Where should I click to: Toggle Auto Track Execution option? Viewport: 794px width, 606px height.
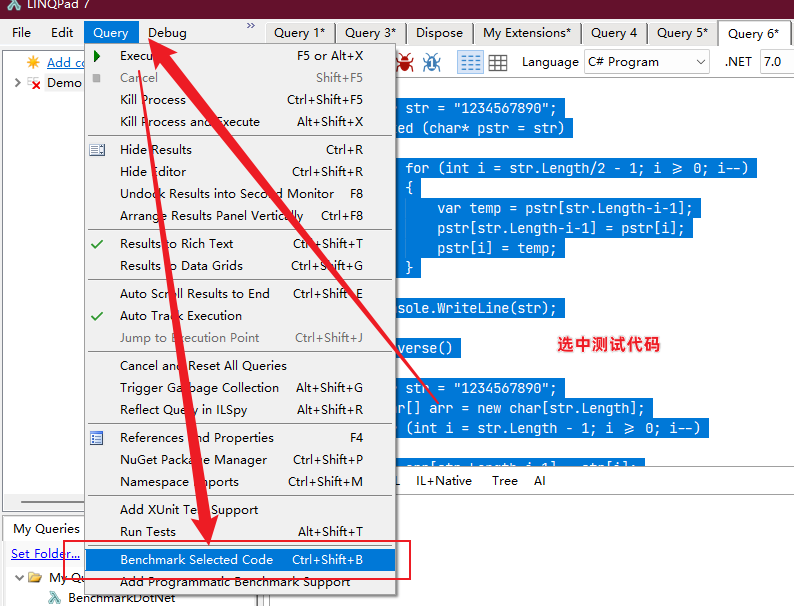coord(241,316)
